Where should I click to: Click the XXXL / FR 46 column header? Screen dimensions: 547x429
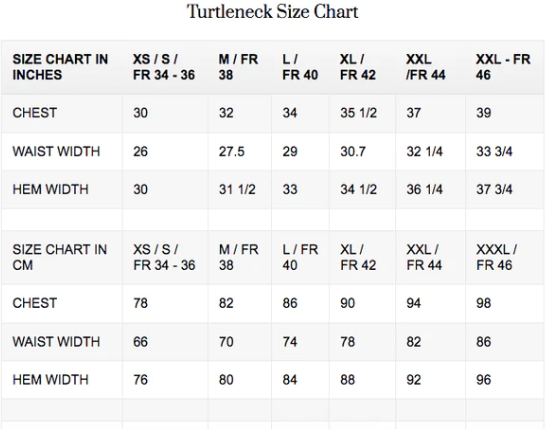(x=496, y=257)
